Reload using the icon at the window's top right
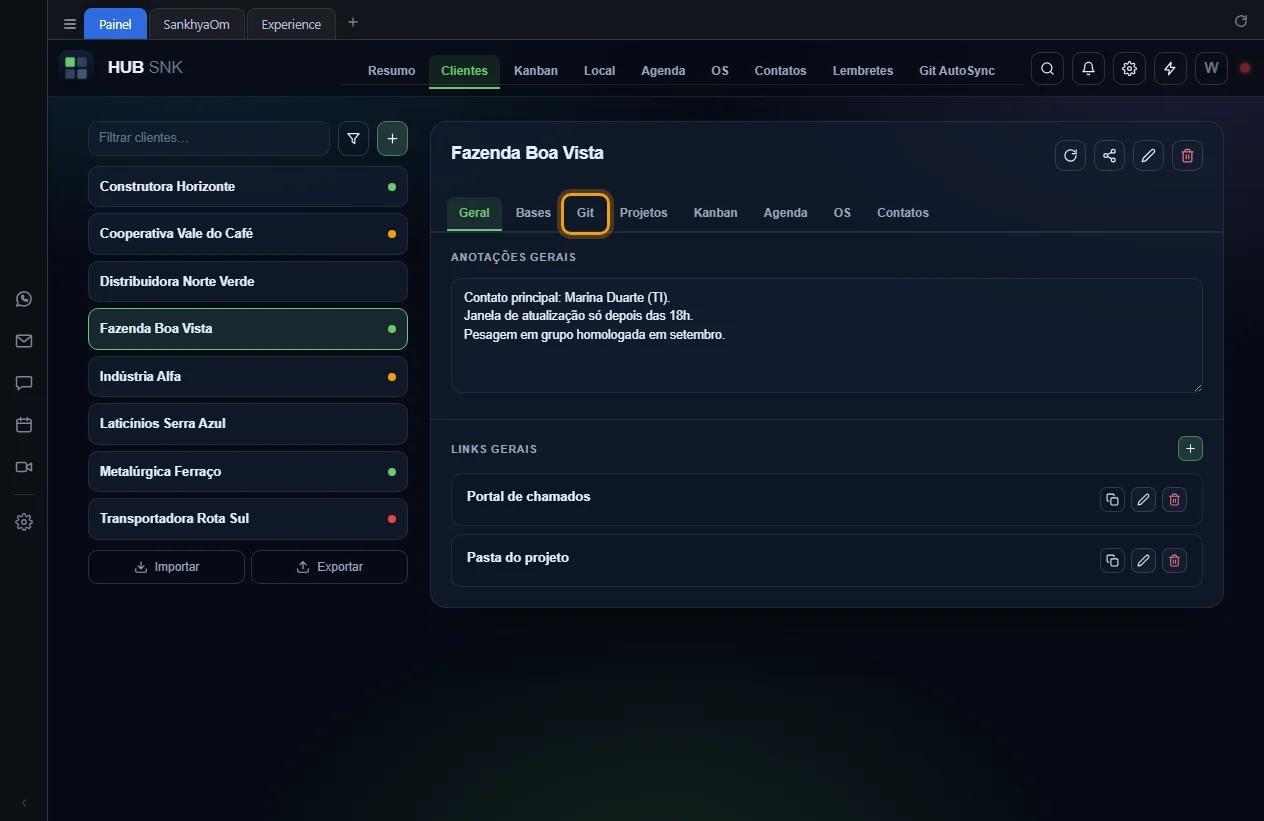The image size is (1264, 821). [x=1241, y=21]
